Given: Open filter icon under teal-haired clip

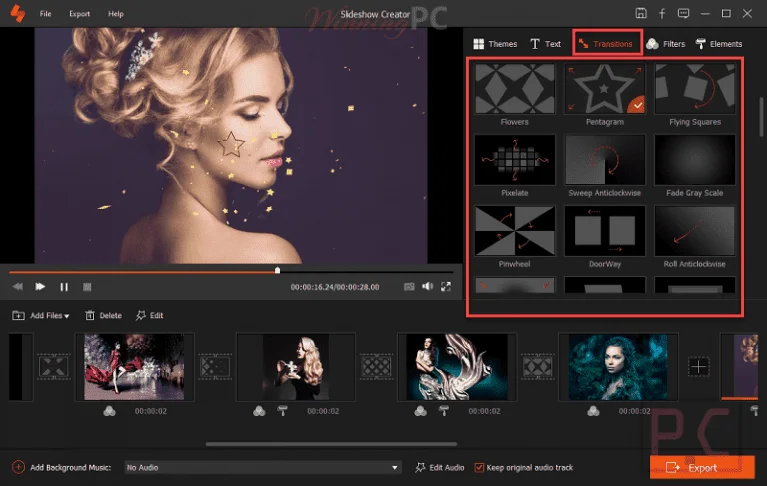Looking at the screenshot, I should 593,411.
